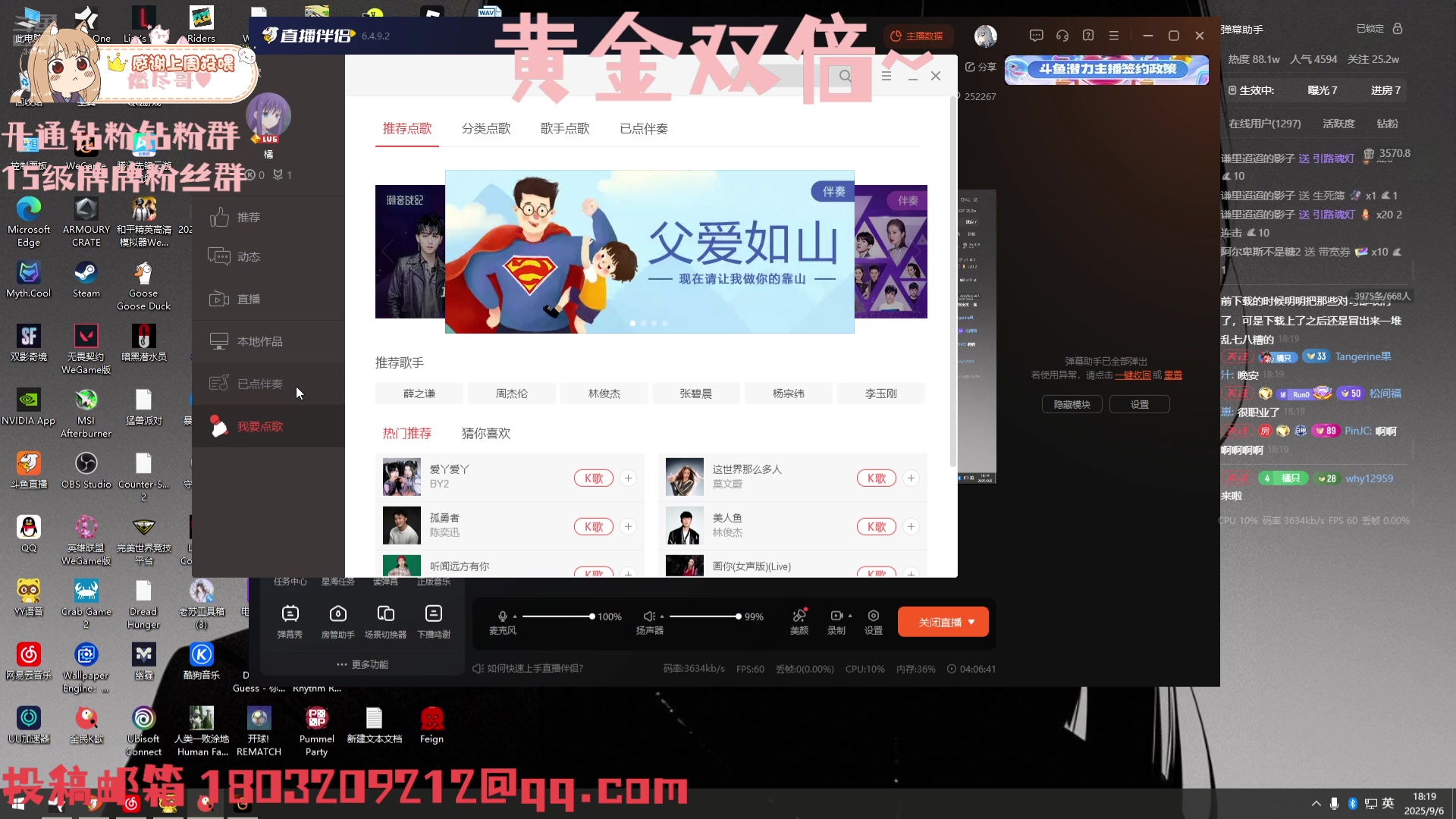Mute the 麦克风 microphone icon
Viewport: 1456px width, 819px height.
[502, 617]
